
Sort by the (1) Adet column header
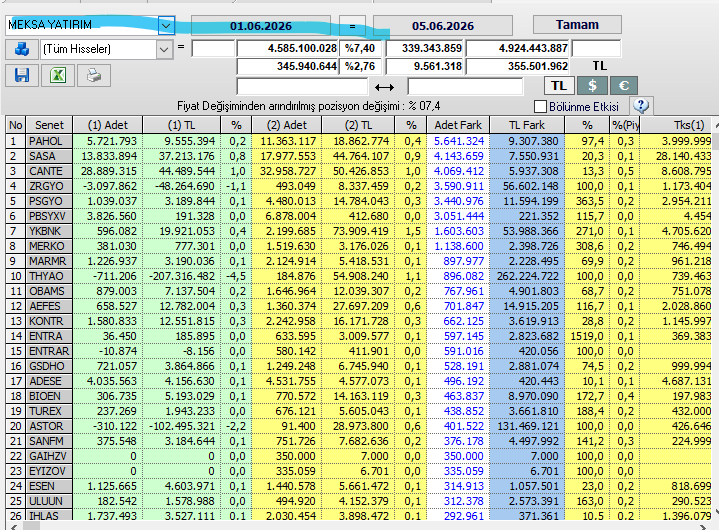click(x=108, y=125)
